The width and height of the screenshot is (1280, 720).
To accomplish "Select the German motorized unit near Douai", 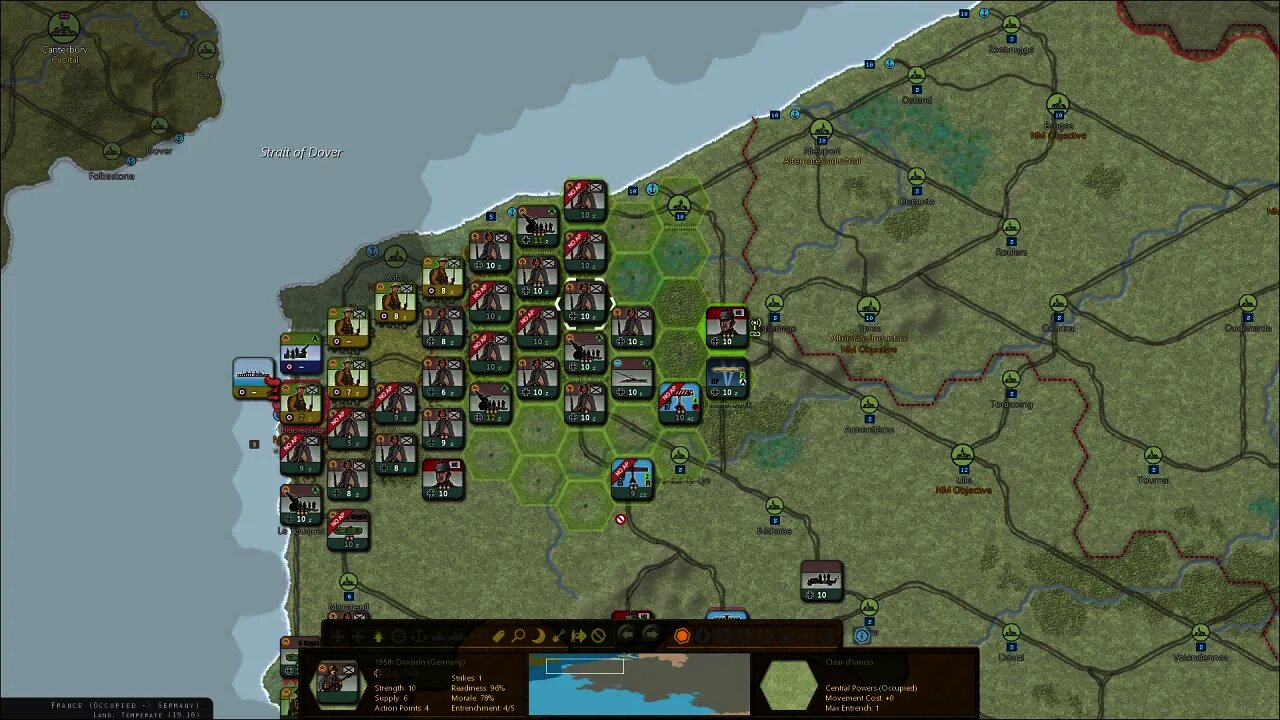I will (822, 581).
